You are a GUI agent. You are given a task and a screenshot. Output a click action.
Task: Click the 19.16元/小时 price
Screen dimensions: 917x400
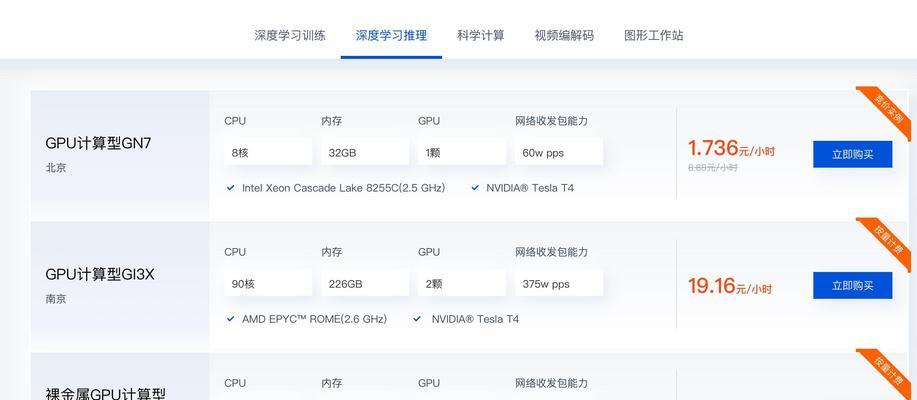pos(730,286)
